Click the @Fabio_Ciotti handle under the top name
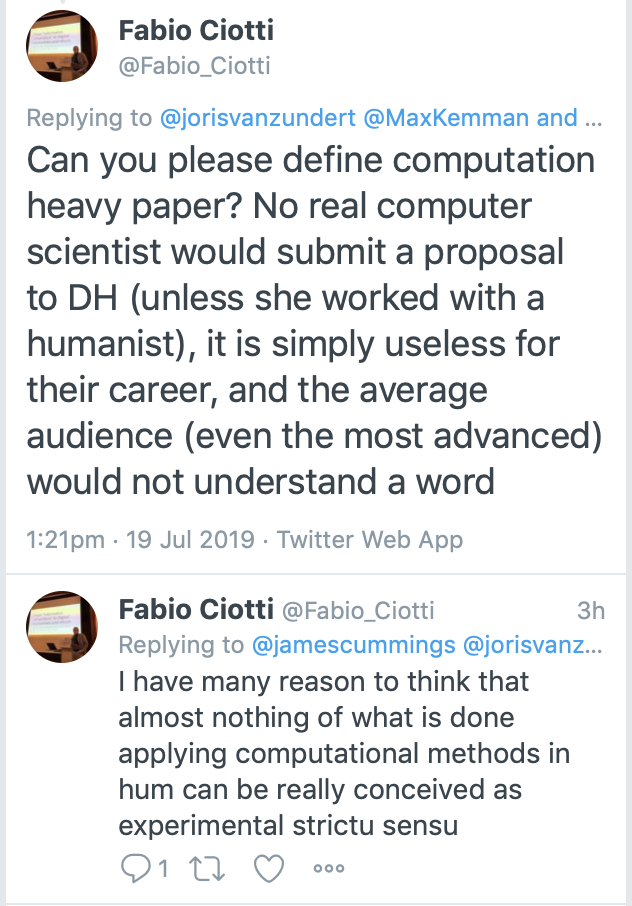Image resolution: width=632 pixels, height=906 pixels. pos(194,66)
